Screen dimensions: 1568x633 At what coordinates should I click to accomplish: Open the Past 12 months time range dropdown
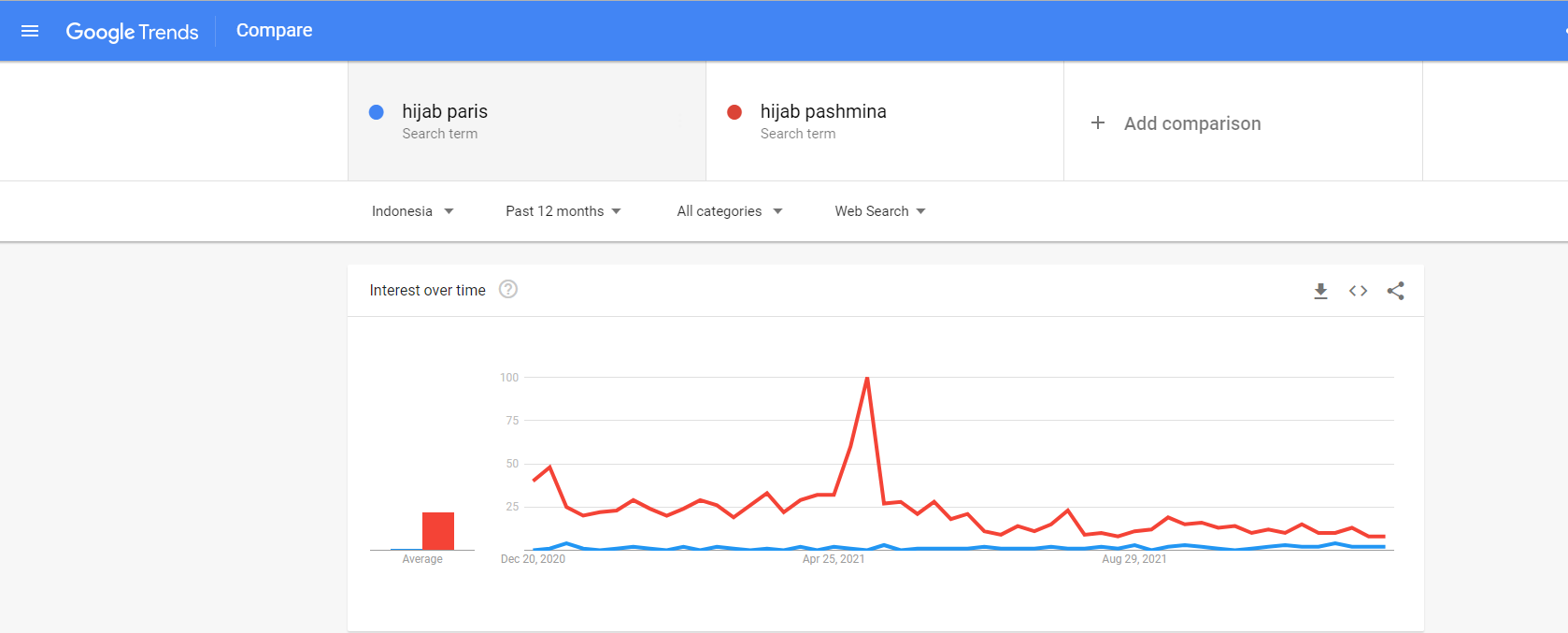563,211
